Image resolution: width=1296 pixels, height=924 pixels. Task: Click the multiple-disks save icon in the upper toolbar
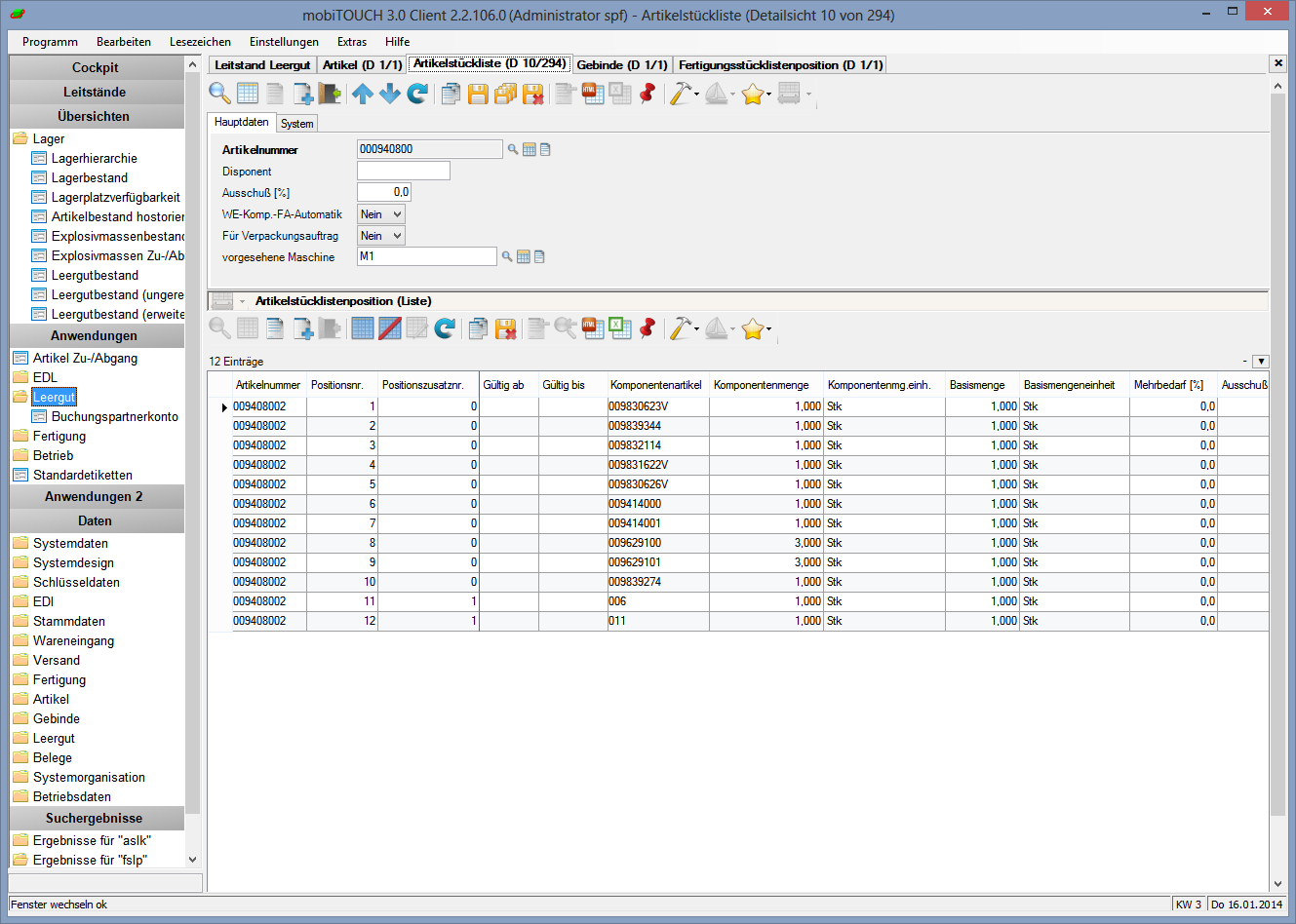tap(505, 94)
